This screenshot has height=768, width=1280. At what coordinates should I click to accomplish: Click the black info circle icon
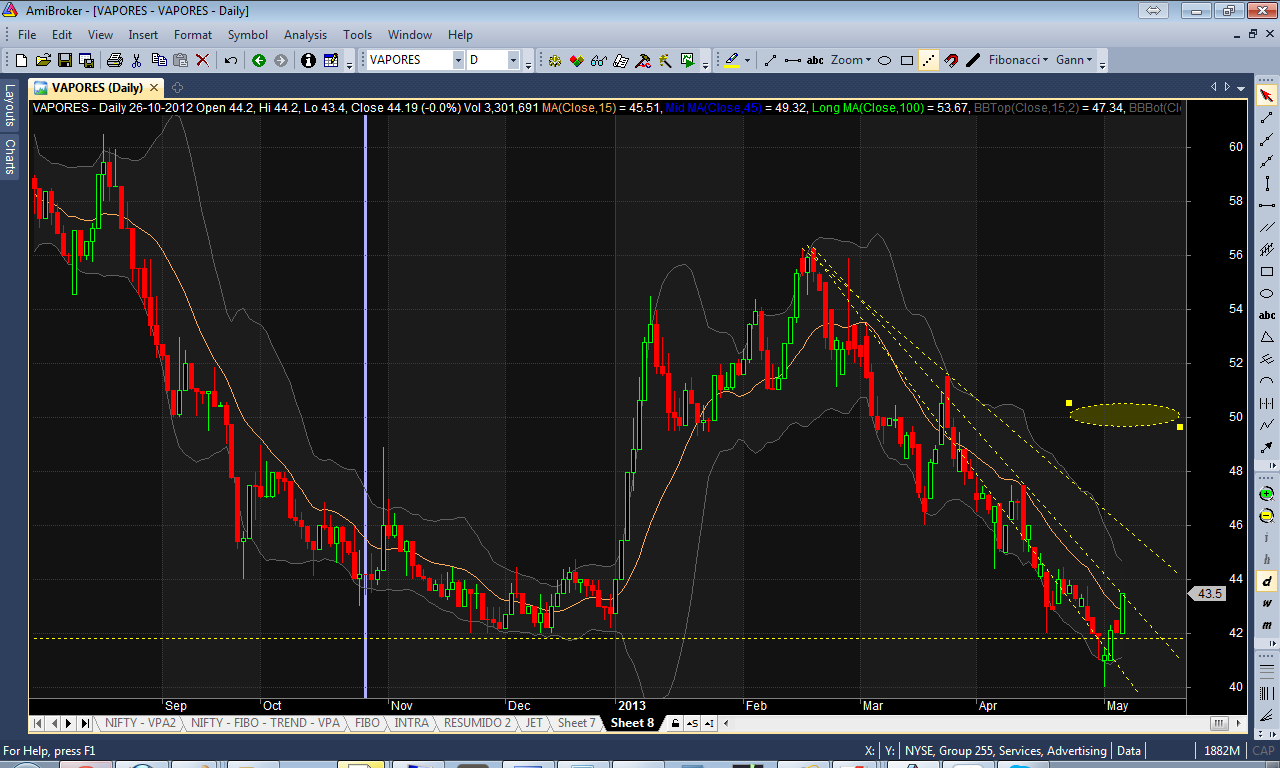(308, 60)
